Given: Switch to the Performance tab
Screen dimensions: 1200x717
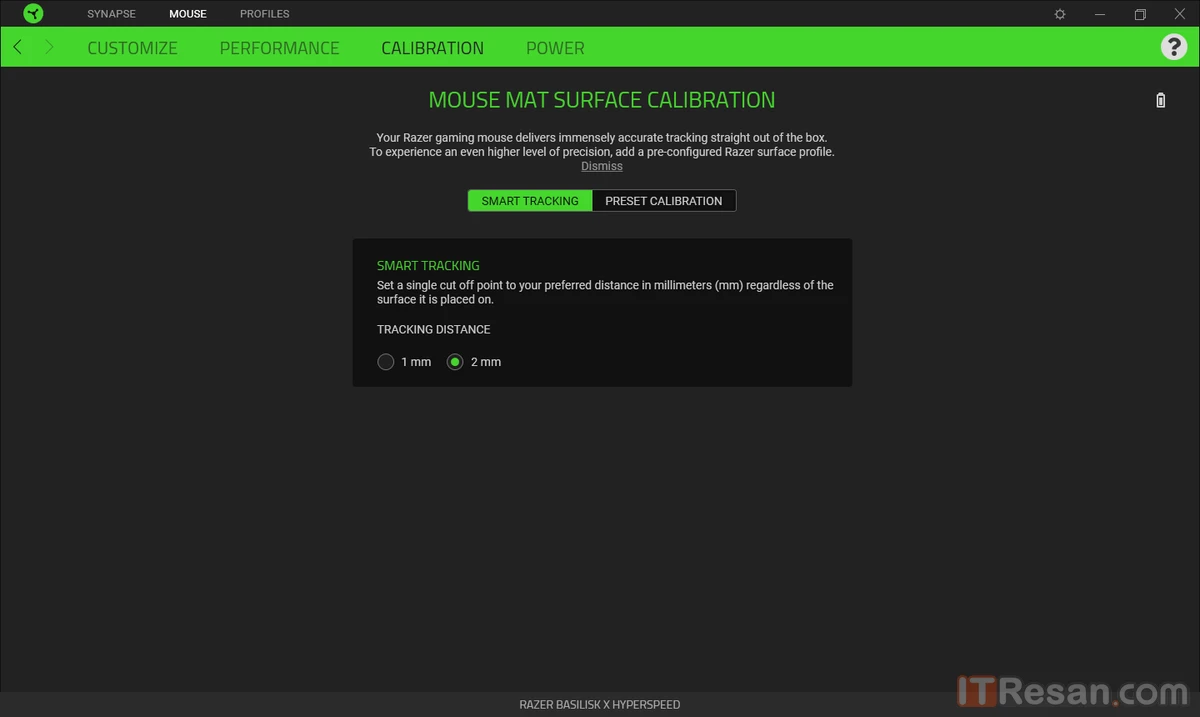Looking at the screenshot, I should pos(279,48).
